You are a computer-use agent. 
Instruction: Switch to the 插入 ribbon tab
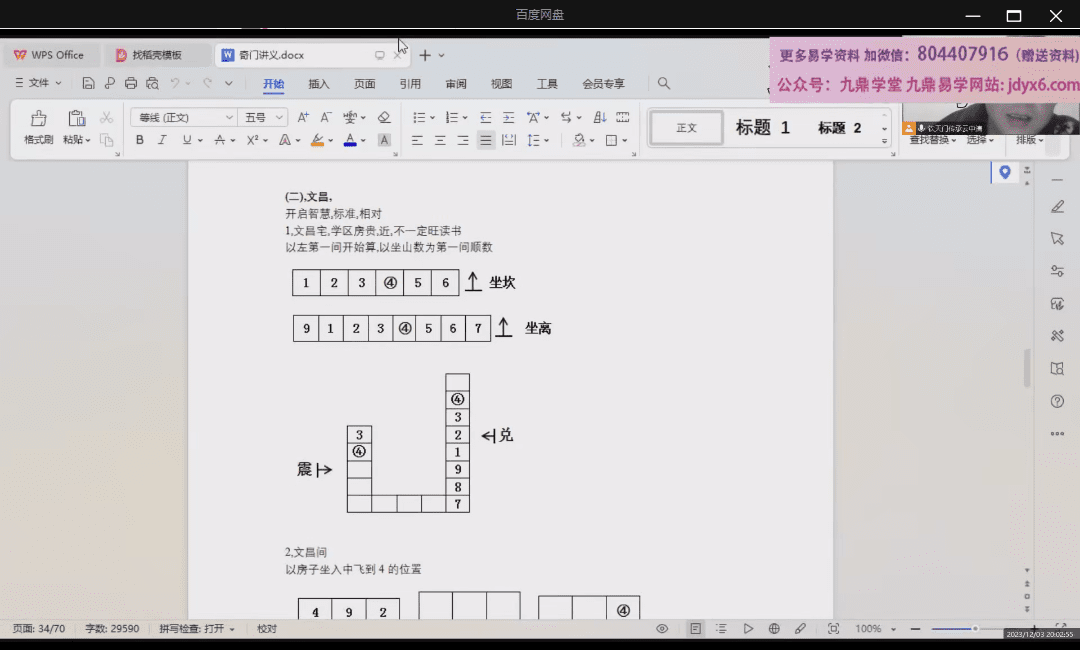[319, 84]
